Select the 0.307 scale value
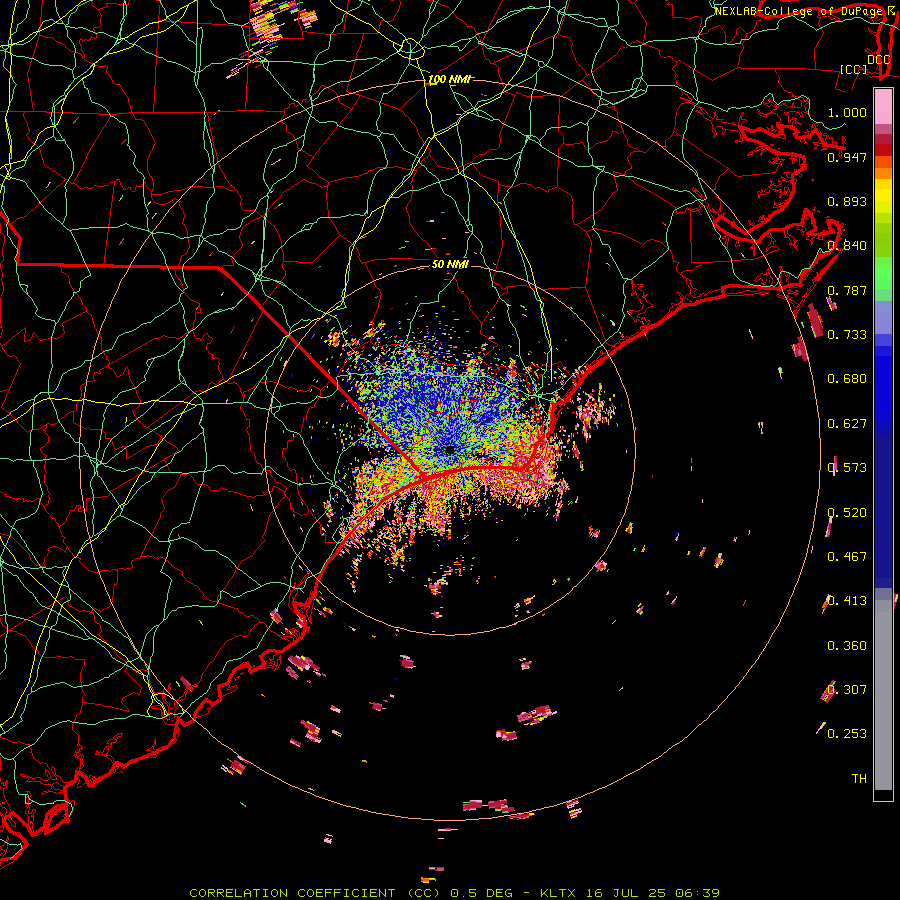Viewport: 900px width, 900px height. click(x=847, y=690)
